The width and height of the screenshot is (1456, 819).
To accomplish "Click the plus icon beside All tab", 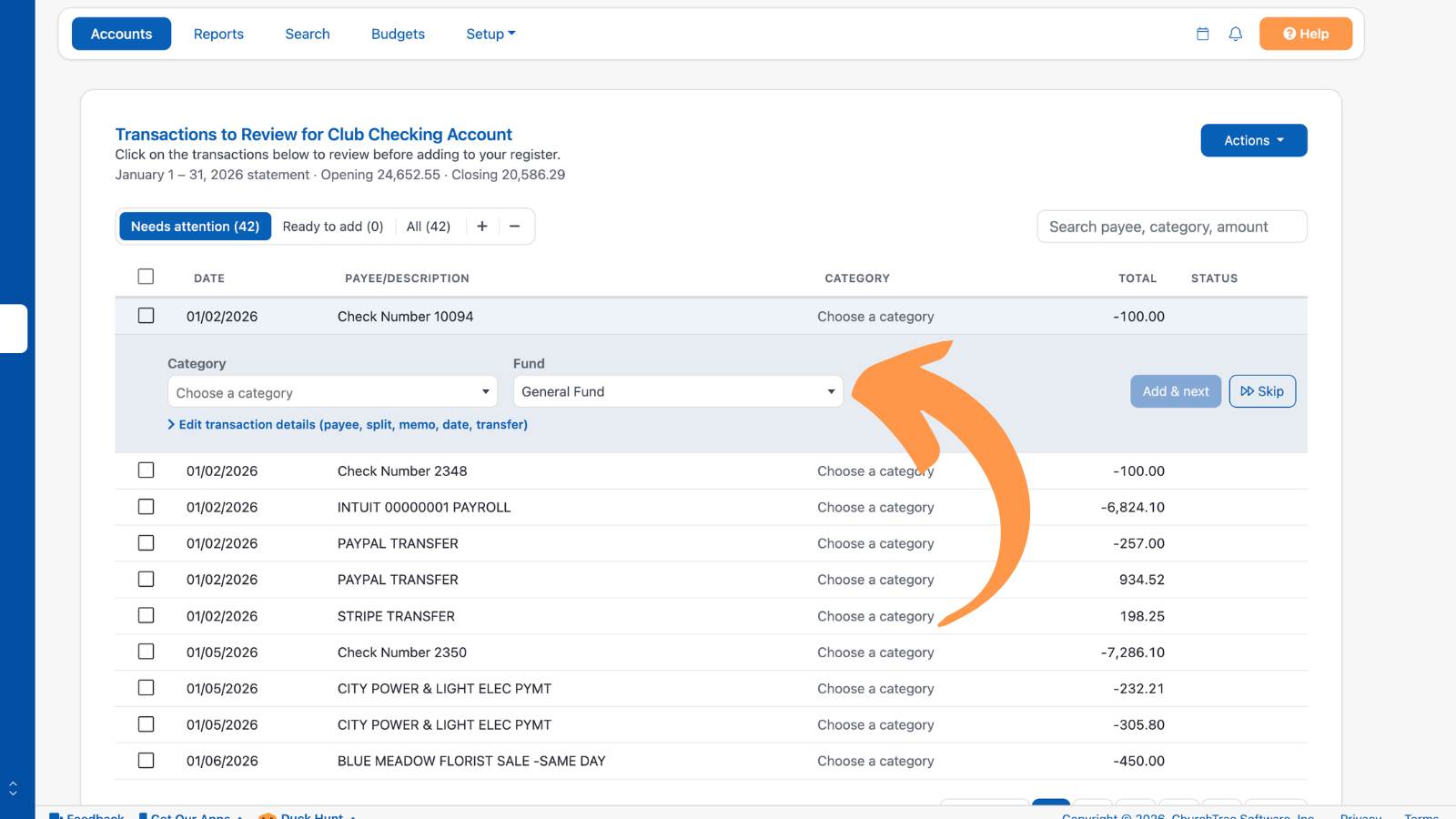I will click(x=482, y=227).
